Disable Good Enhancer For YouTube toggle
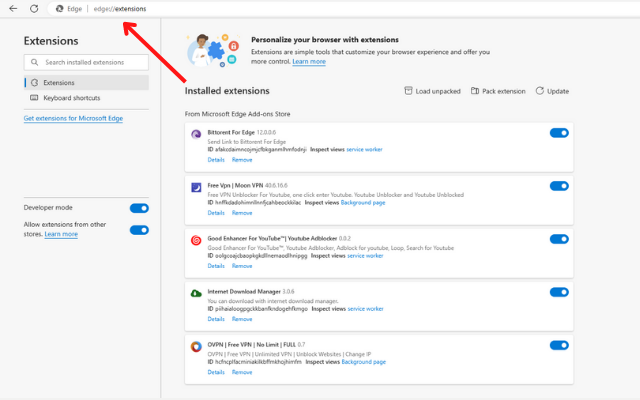The height and width of the screenshot is (400, 640). coord(559,239)
